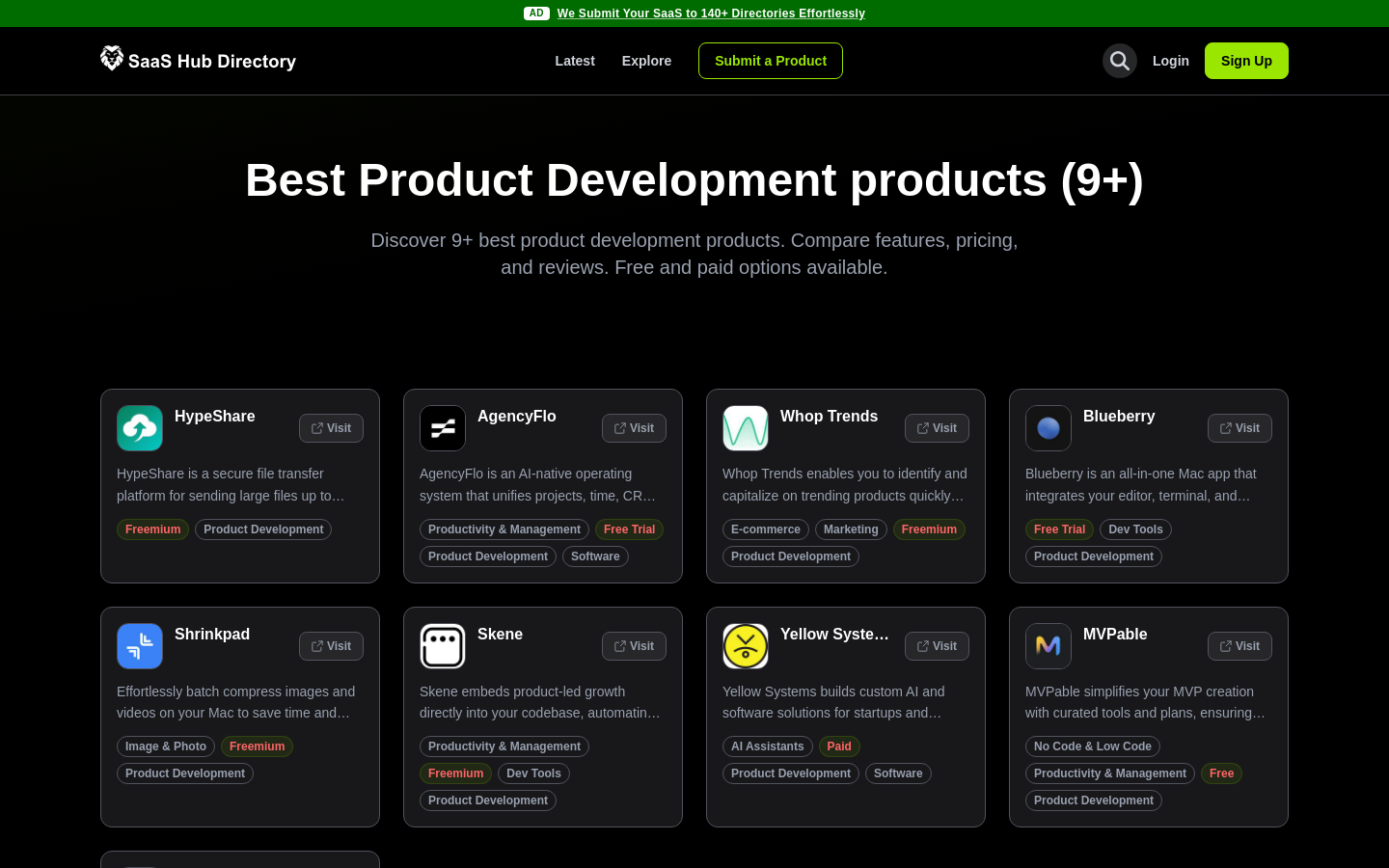This screenshot has height=868, width=1389.
Task: Click the Blueberry app logo
Action: pos(1049,428)
